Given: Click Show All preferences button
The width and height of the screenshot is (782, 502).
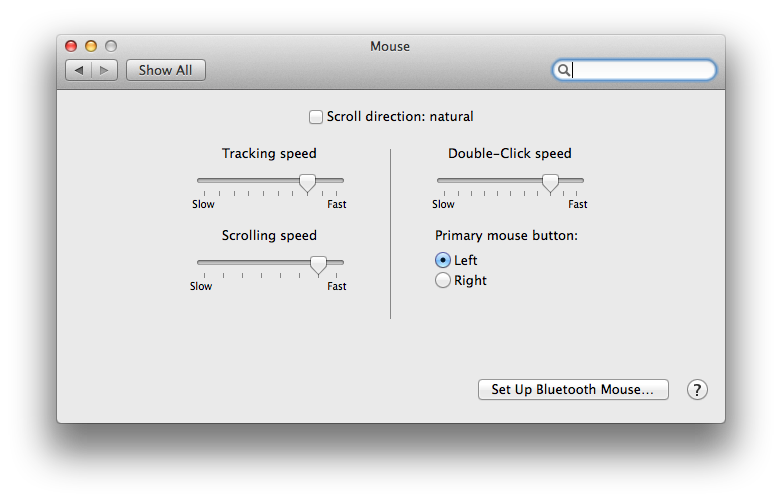Looking at the screenshot, I should [166, 70].
